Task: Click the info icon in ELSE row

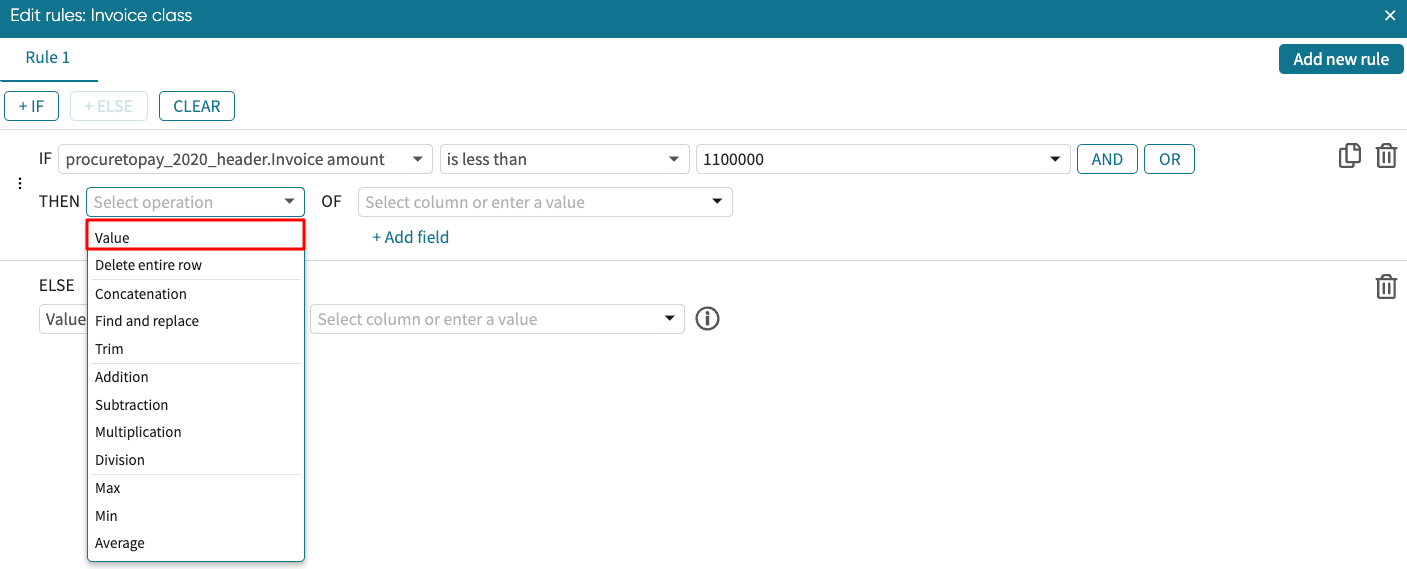Action: point(707,319)
